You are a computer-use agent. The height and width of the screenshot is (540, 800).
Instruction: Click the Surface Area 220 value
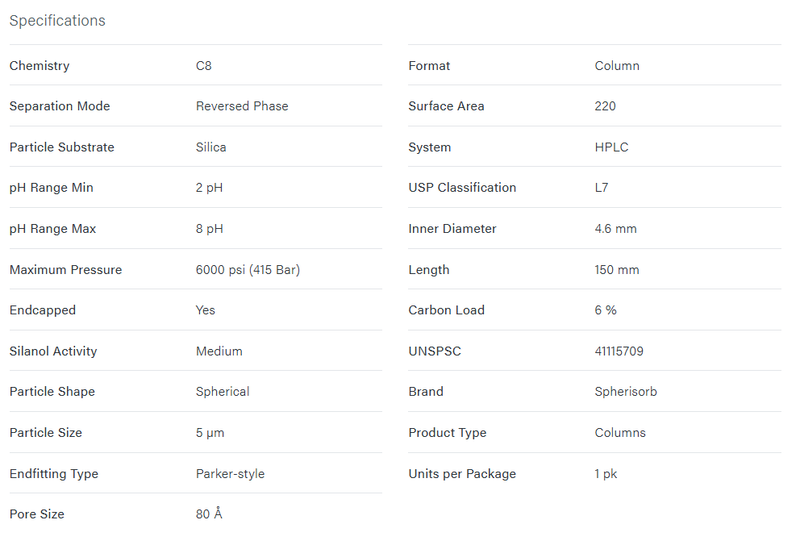(x=605, y=106)
